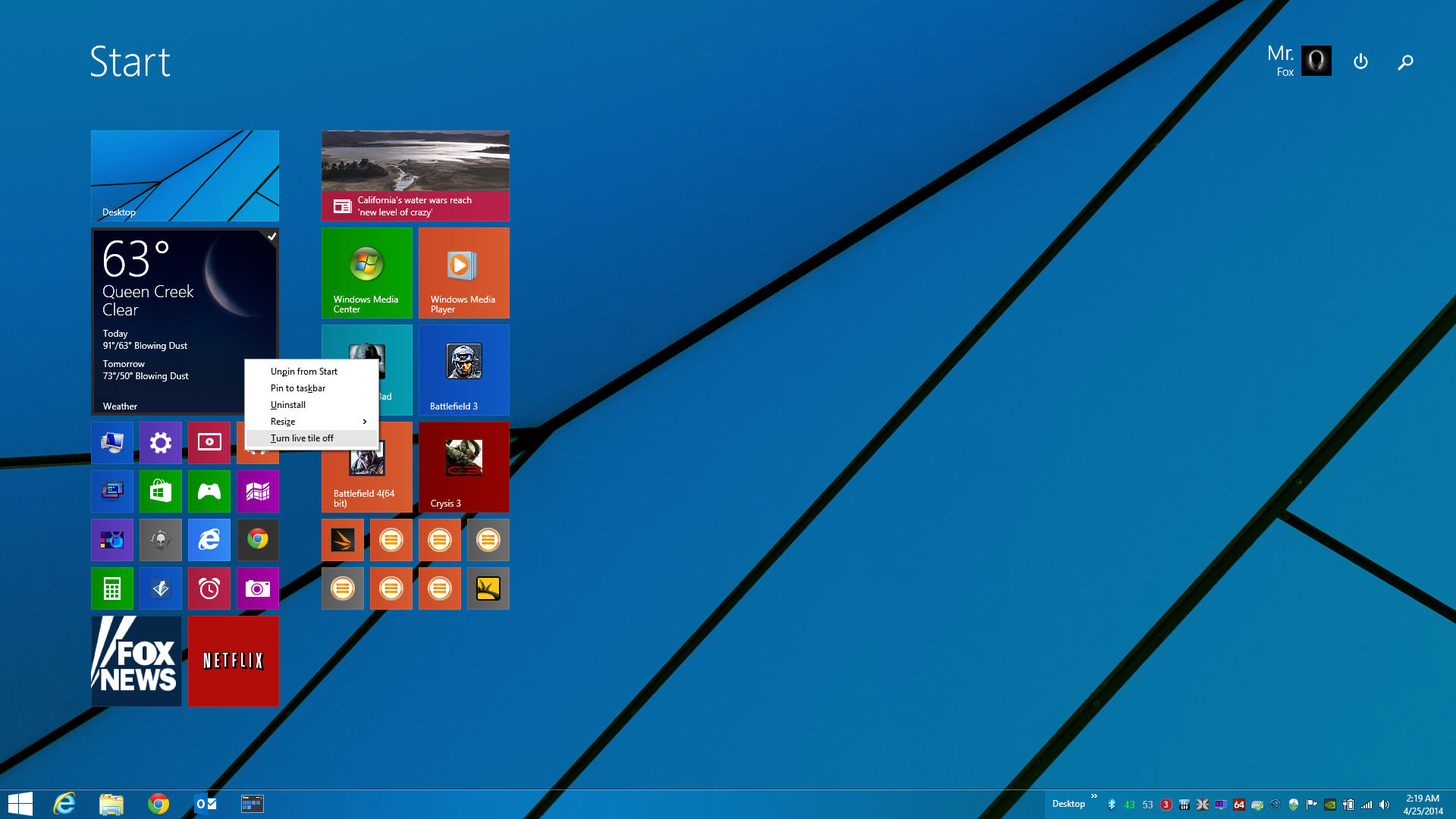Open the purple pixel-art tile beside Alienware
The width and height of the screenshot is (1456, 819).
tap(112, 540)
